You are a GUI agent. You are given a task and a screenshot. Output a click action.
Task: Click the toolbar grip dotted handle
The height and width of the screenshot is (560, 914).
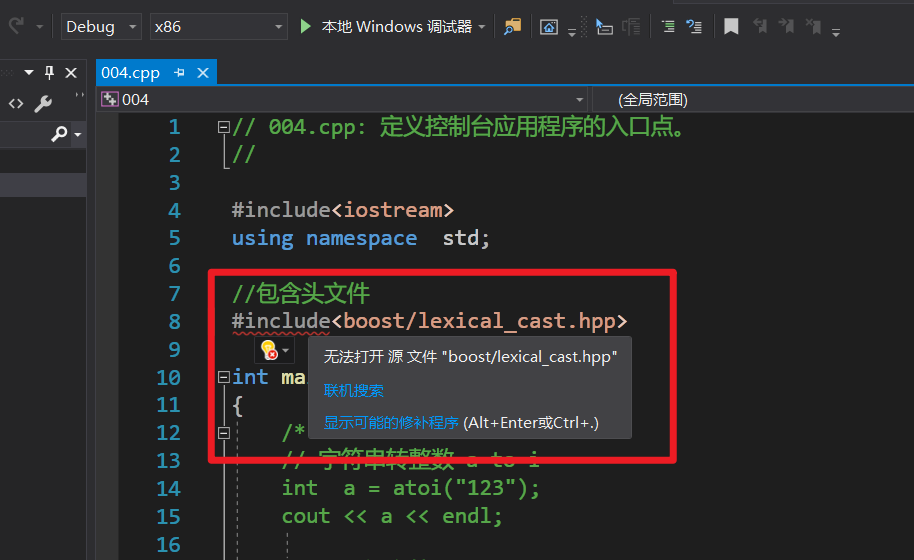coord(584,27)
